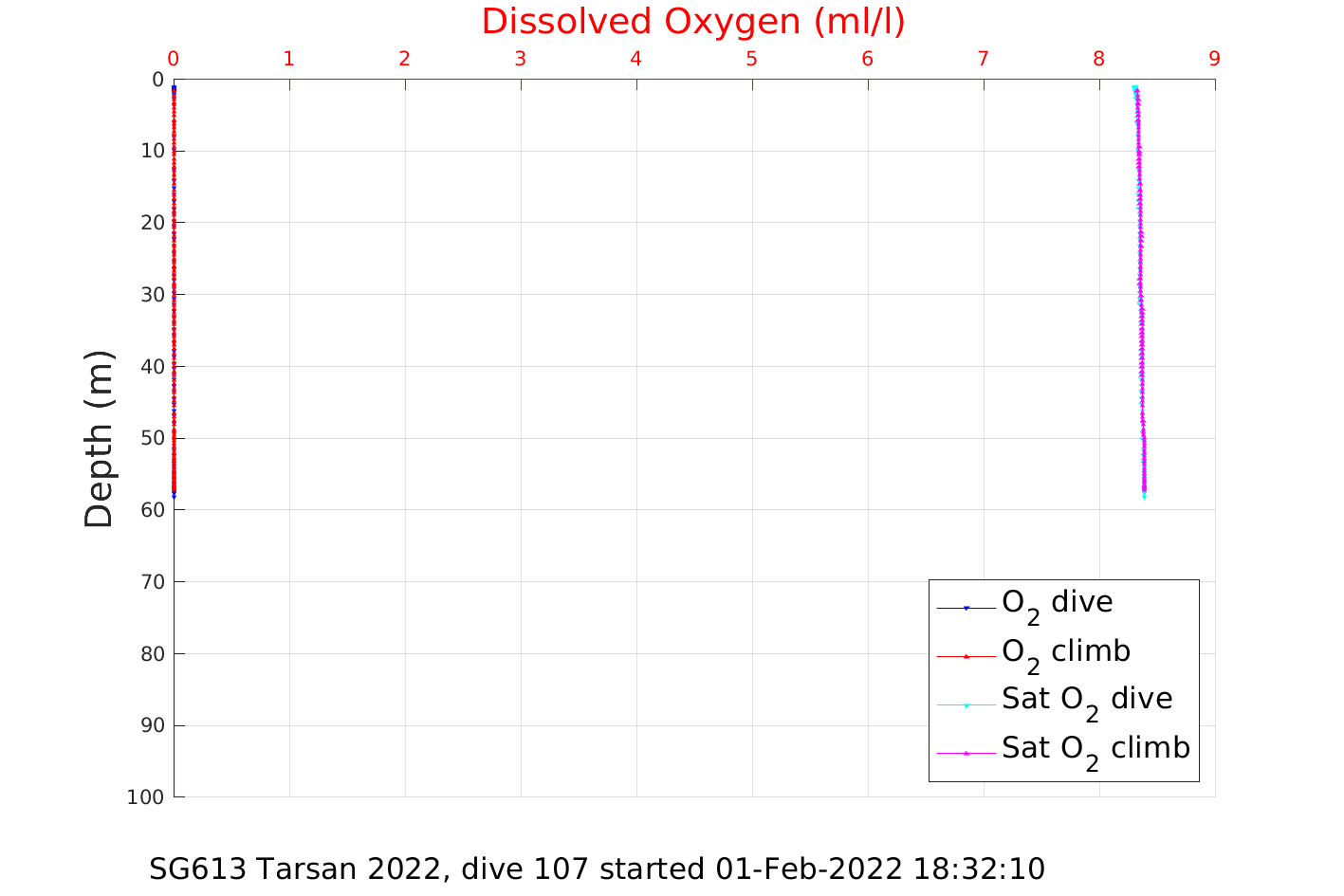Click the depth tick label 10
This screenshot has height=896, width=1344.
point(152,151)
